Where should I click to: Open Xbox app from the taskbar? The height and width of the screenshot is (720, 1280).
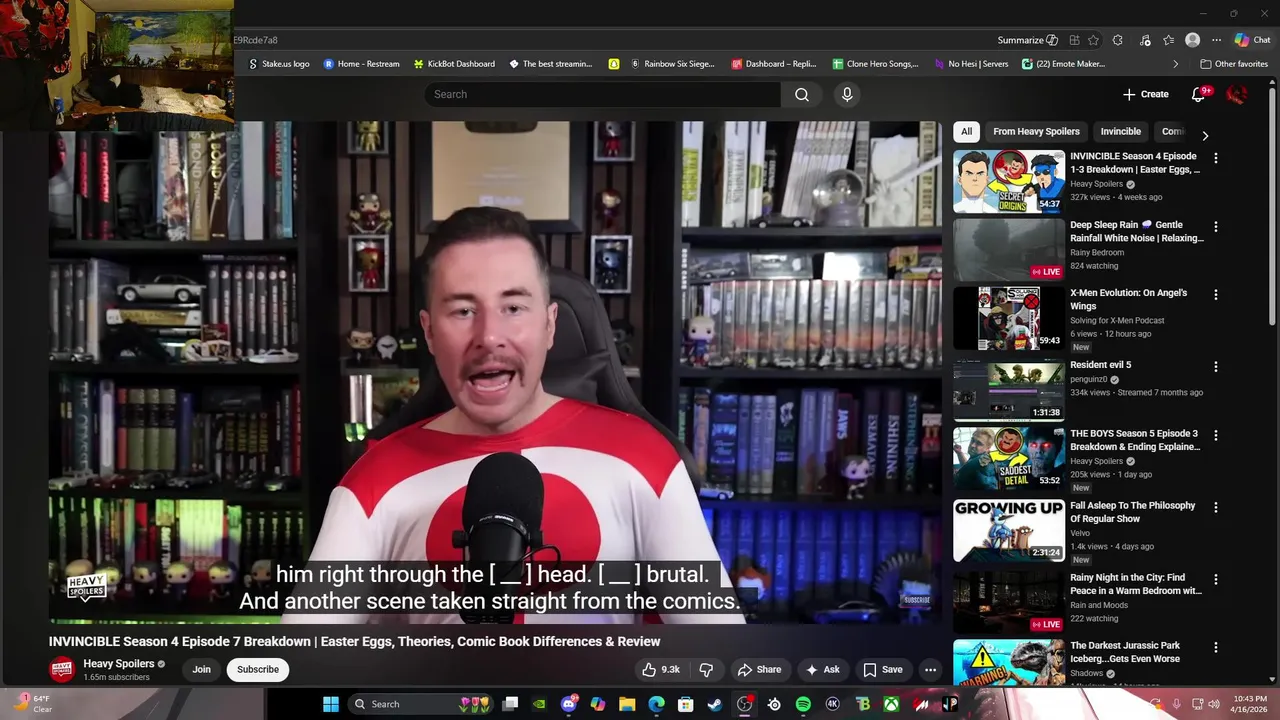(891, 704)
